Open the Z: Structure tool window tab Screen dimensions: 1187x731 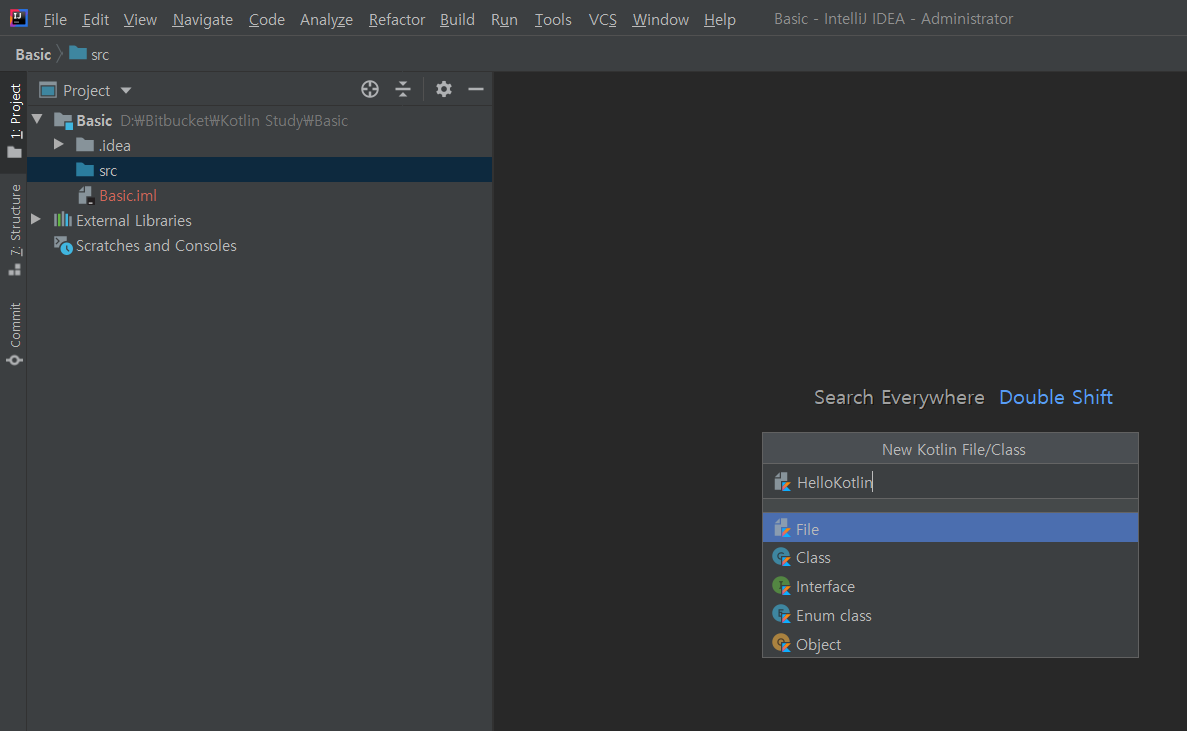14,229
